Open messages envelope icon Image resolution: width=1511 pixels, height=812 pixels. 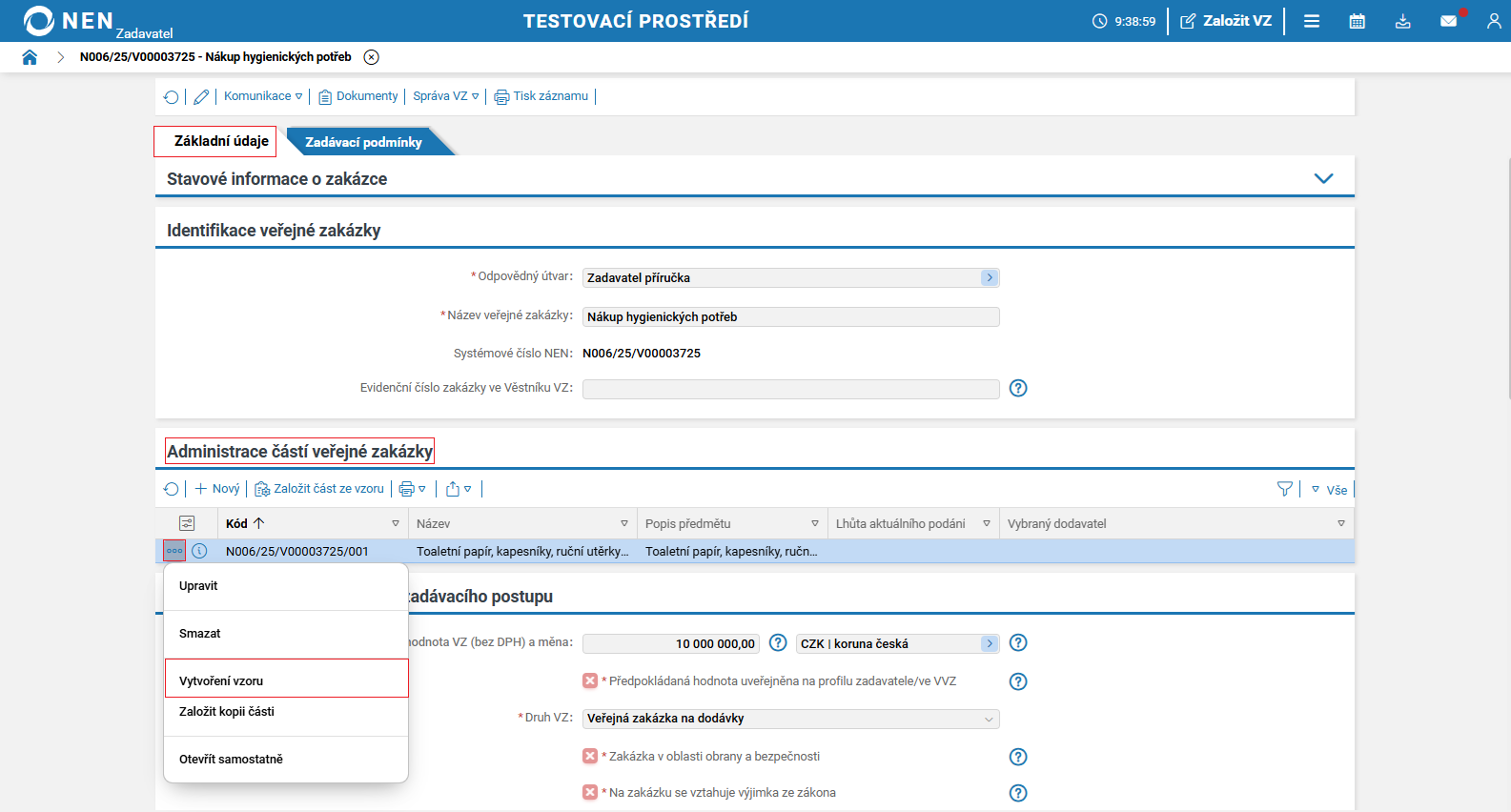point(1448,21)
